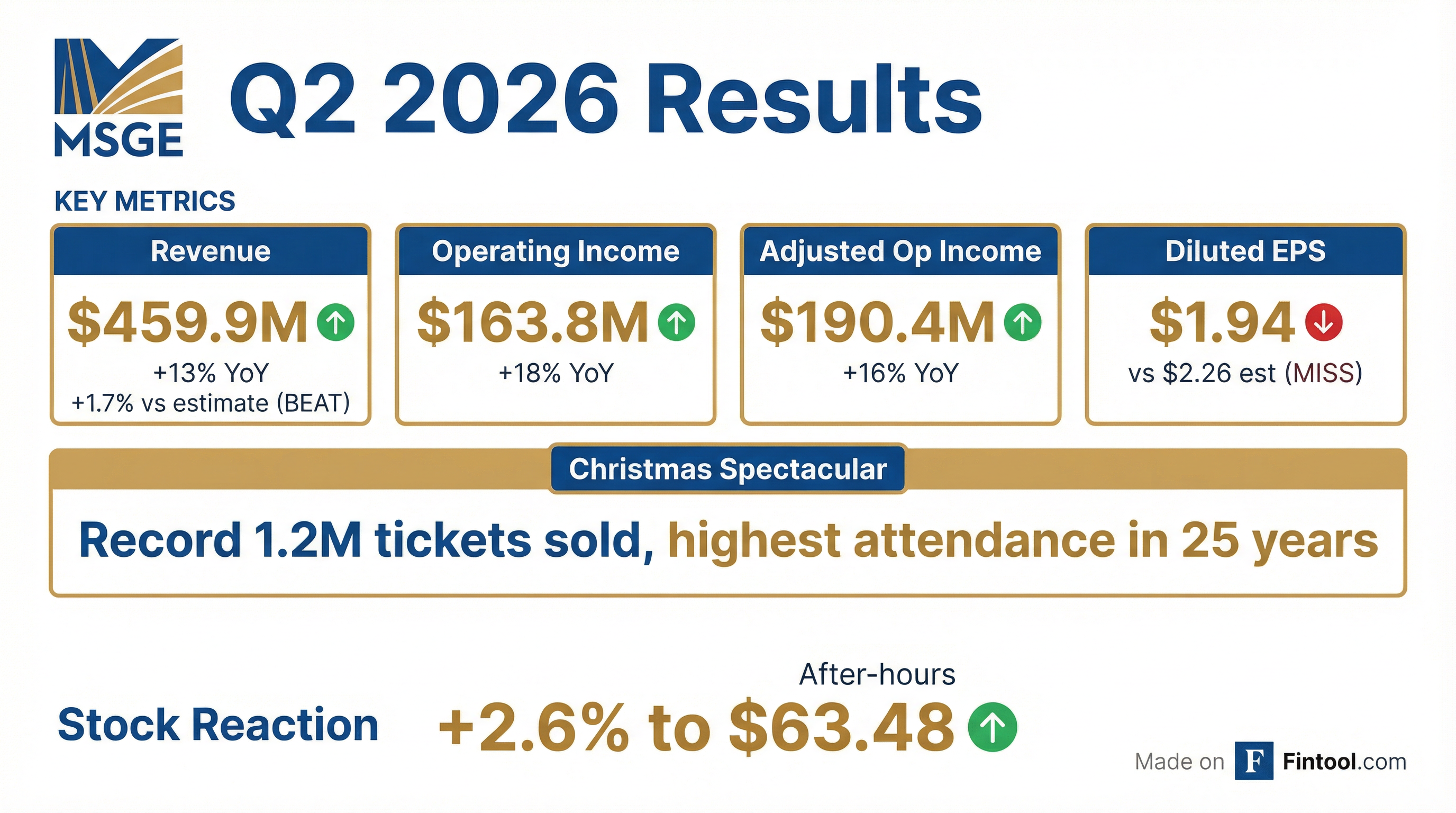Viewport: 1456px width, 813px height.
Task: Click the green arrow next to $190.4M
Action: [x=1022, y=322]
